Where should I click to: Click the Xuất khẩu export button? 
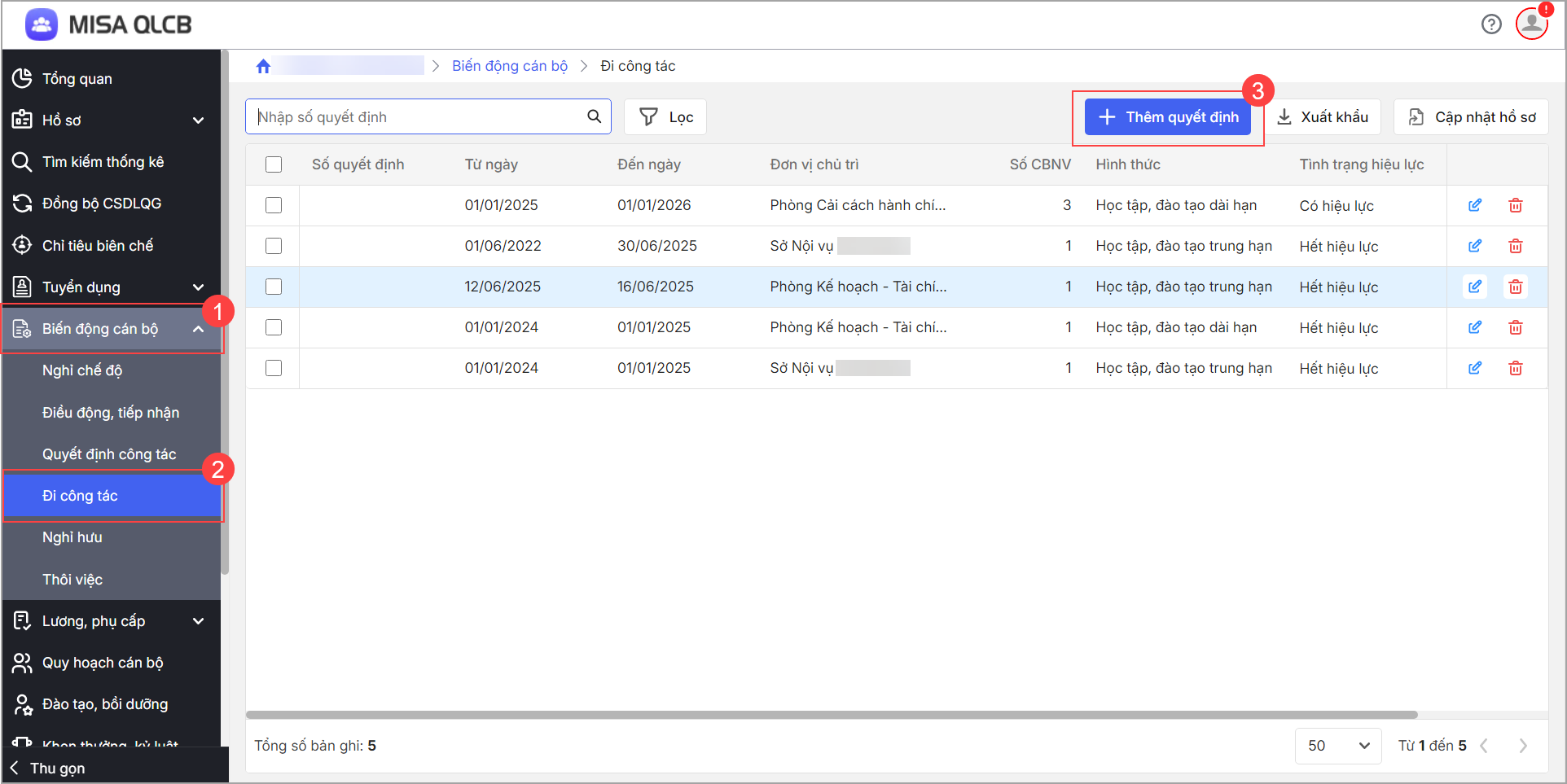click(1323, 117)
